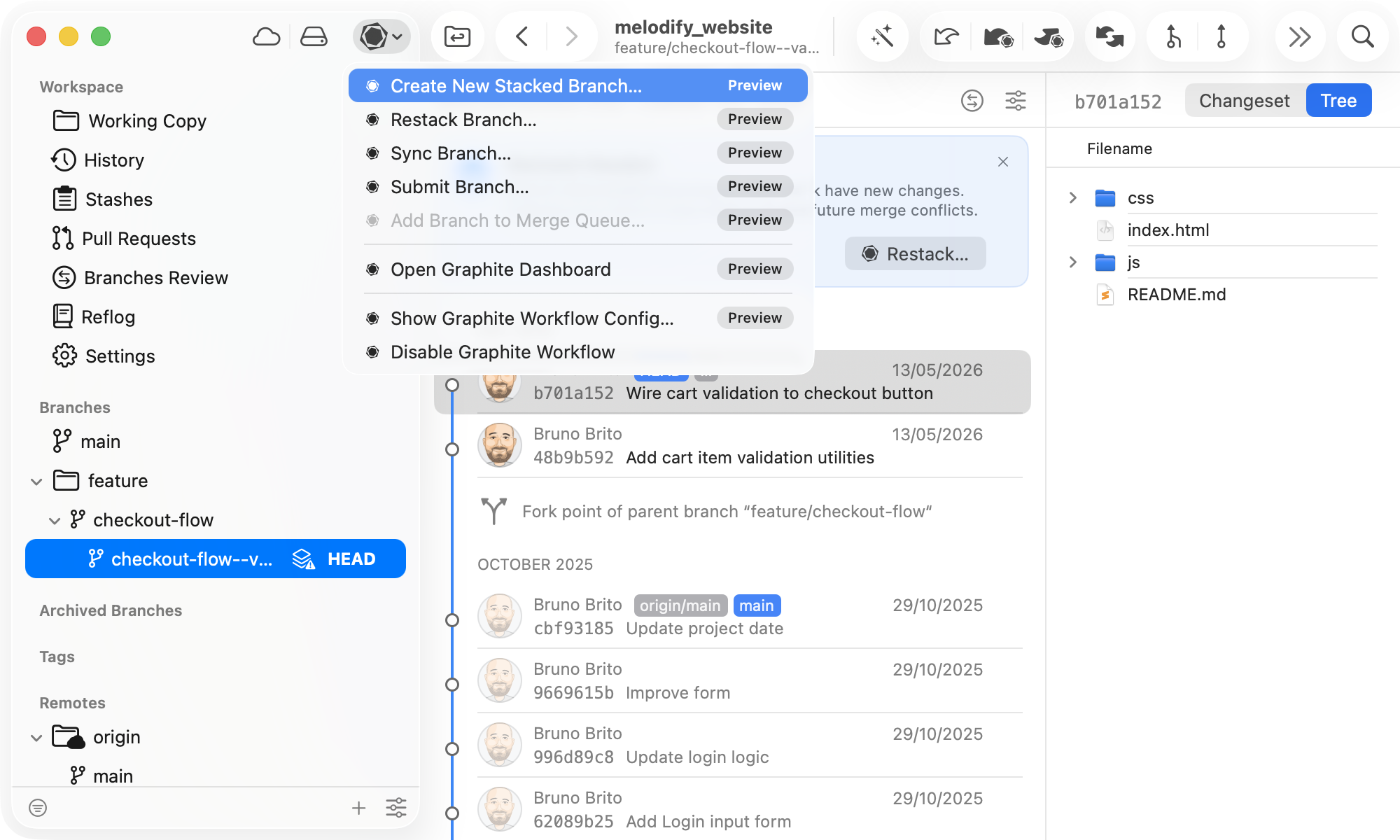Viewport: 1400px width, 840px height.
Task: Click the magic wand quick actions icon
Action: pyautogui.click(x=882, y=36)
